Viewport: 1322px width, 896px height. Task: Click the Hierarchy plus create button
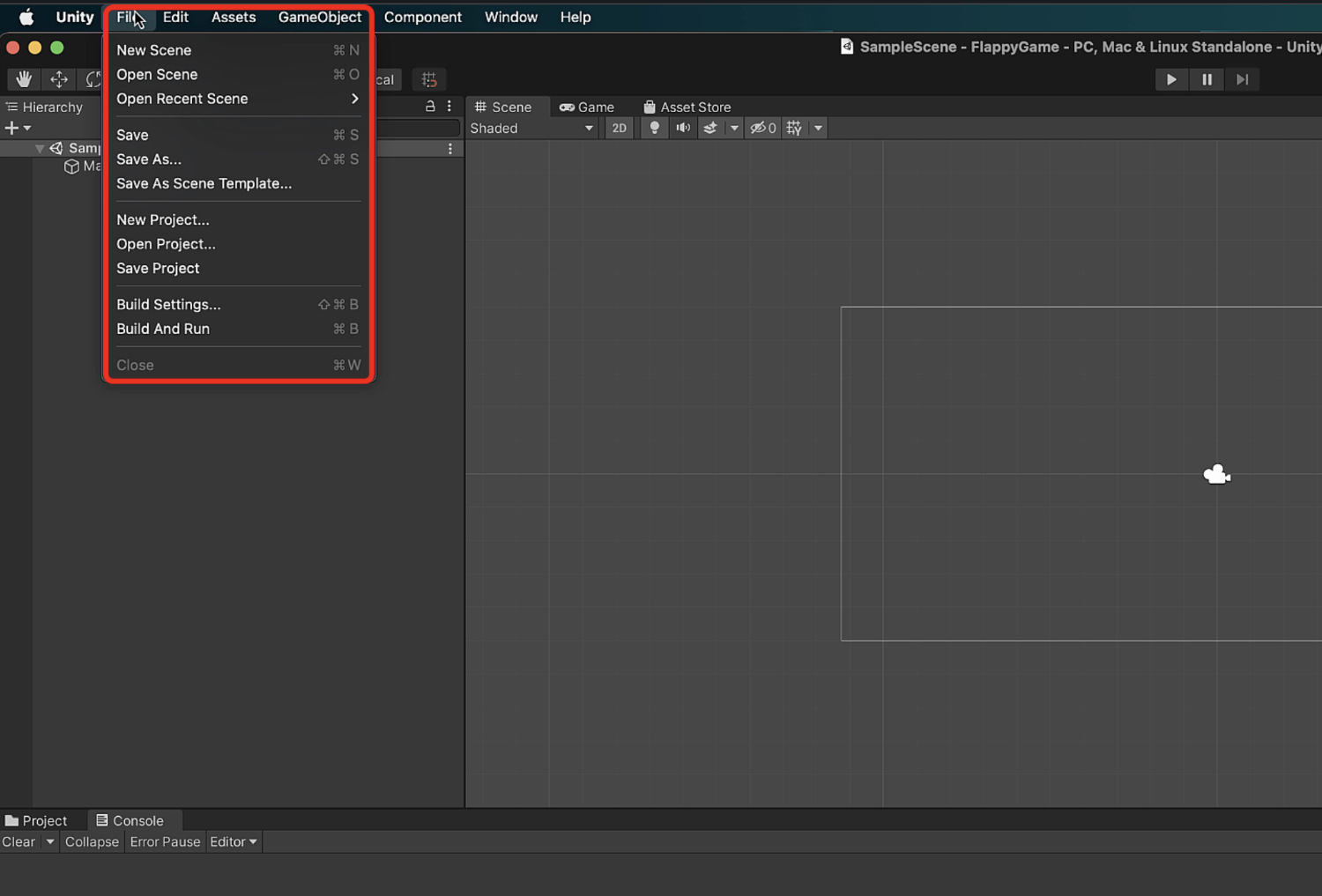click(11, 128)
